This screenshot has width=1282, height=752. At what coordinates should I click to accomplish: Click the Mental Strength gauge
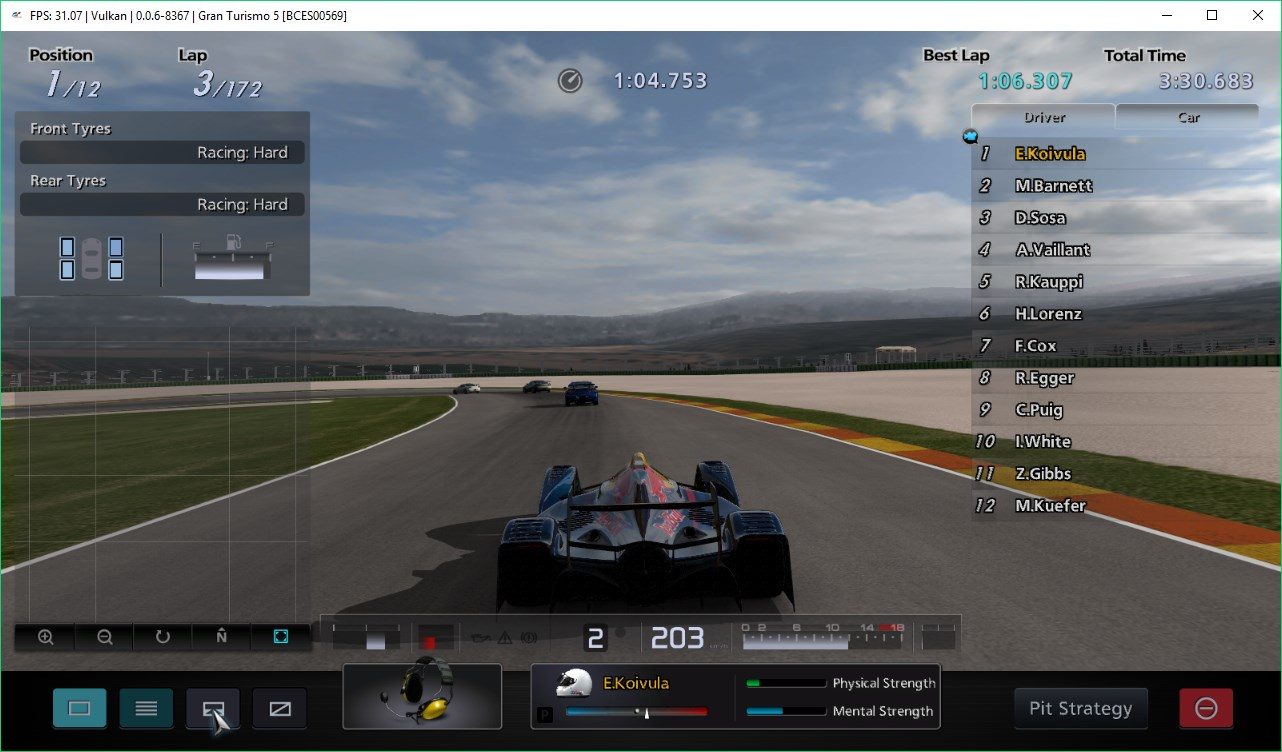click(786, 711)
